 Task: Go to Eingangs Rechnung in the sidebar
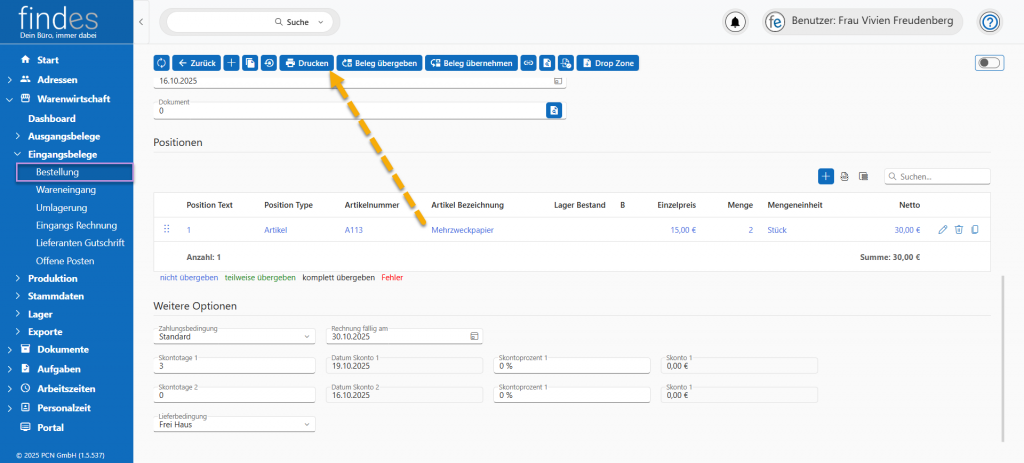coord(76,225)
